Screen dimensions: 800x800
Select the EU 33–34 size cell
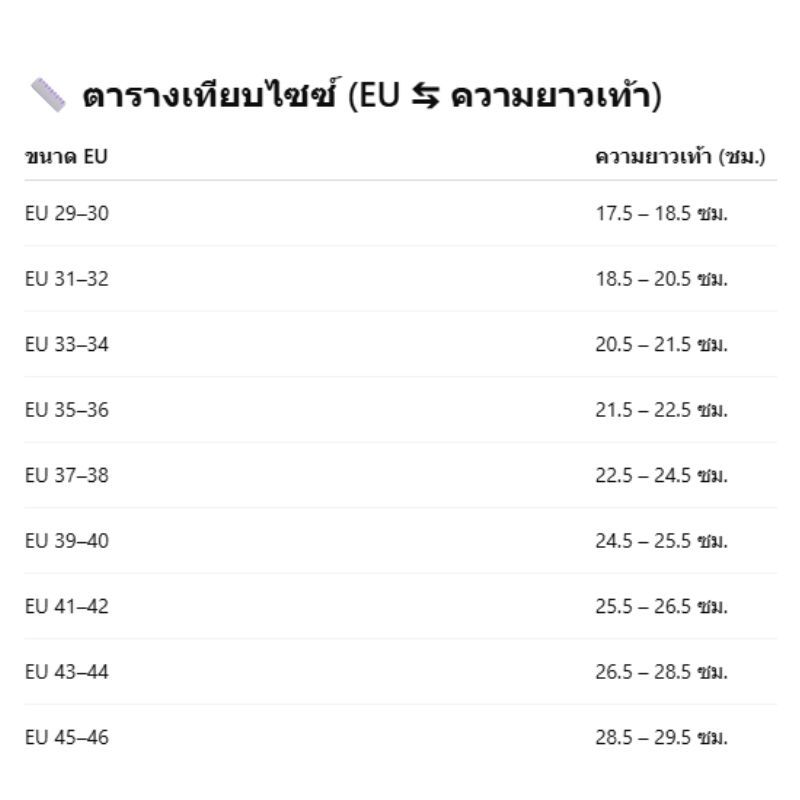(67, 344)
